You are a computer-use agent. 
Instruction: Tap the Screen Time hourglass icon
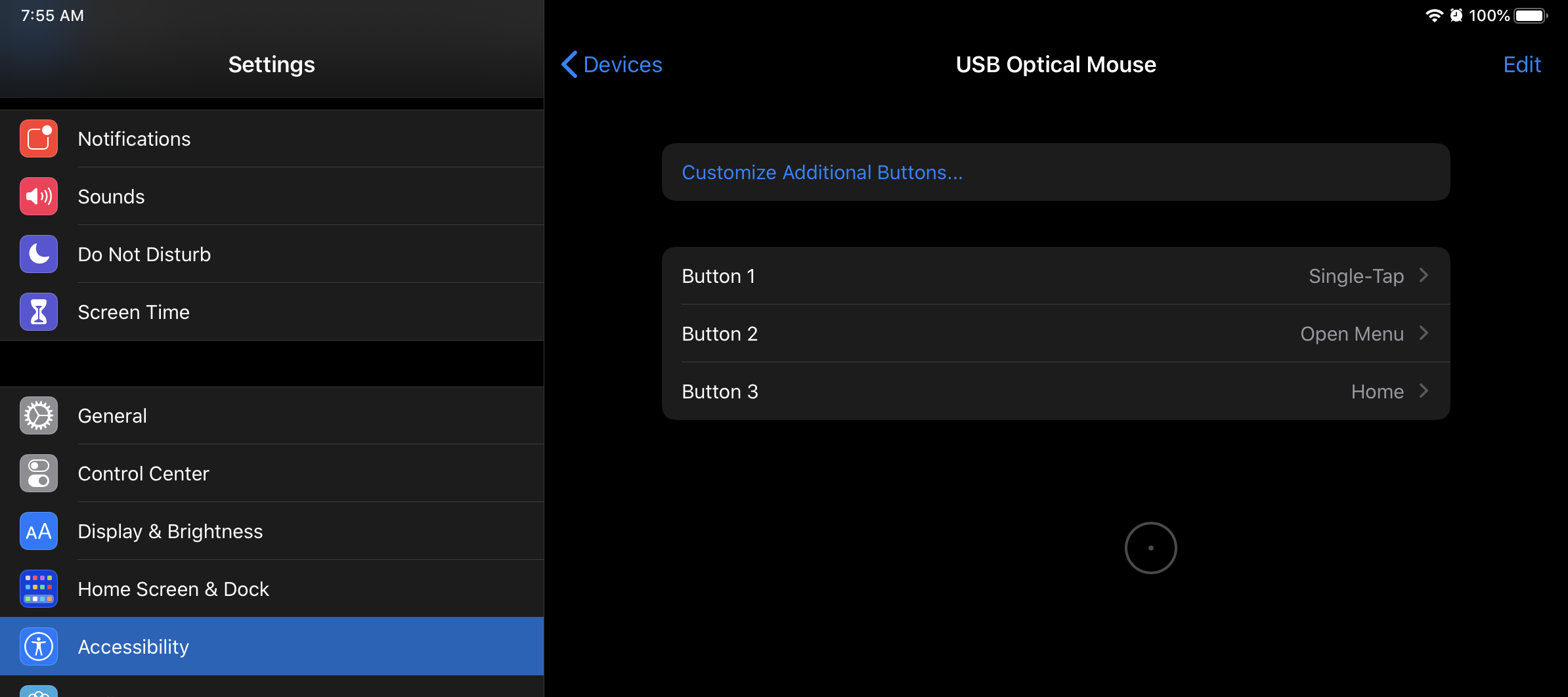pyautogui.click(x=39, y=312)
